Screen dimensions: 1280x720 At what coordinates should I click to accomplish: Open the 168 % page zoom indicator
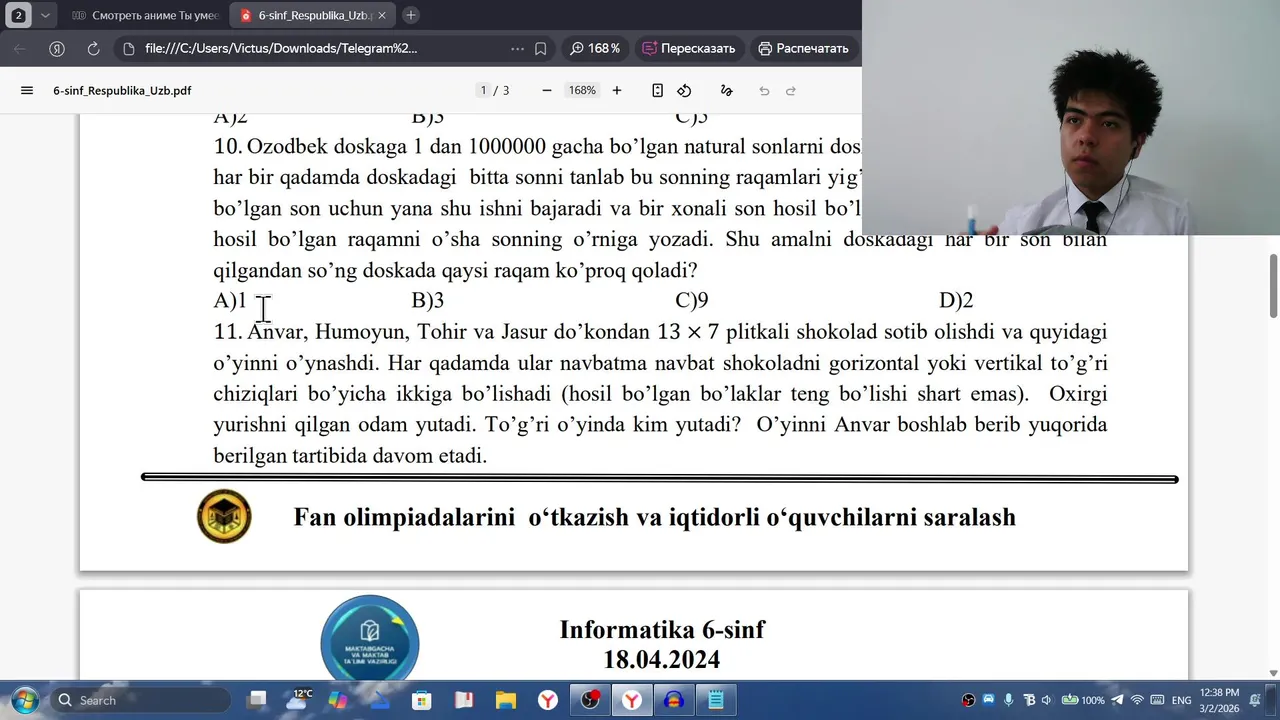pos(595,48)
